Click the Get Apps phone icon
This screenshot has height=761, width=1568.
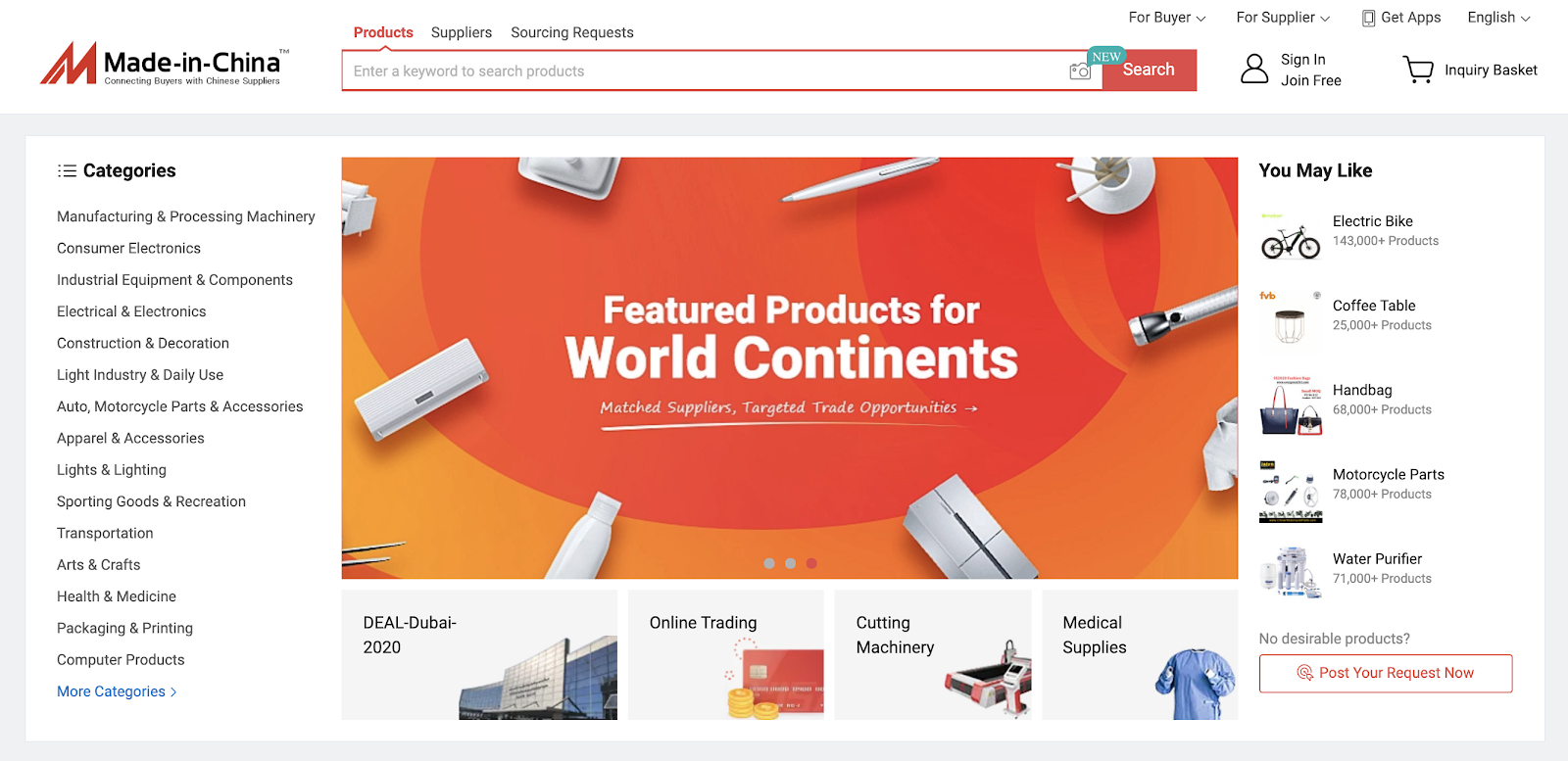pyautogui.click(x=1369, y=18)
